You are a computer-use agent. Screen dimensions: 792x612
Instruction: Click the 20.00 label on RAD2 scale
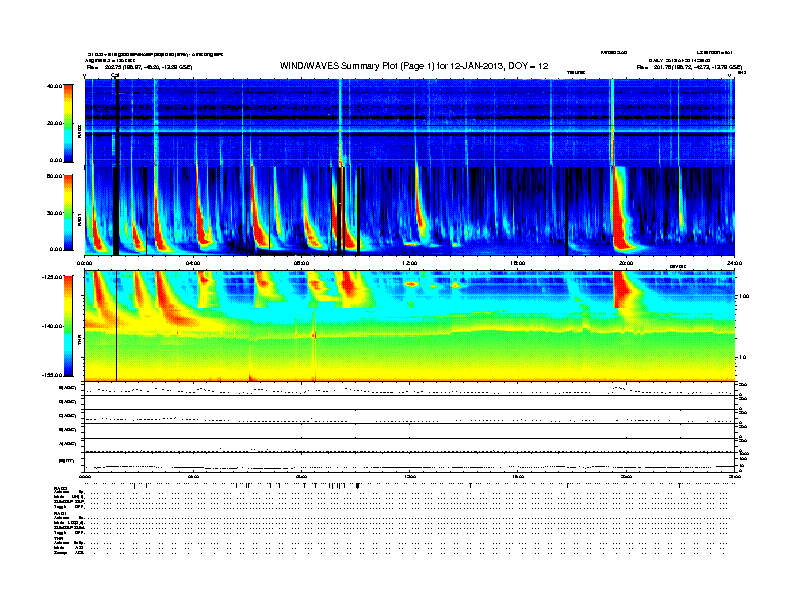[x=54, y=123]
